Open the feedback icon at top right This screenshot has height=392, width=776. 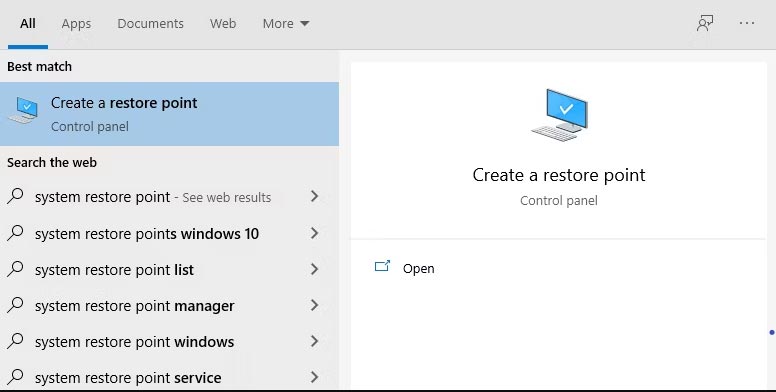pyautogui.click(x=705, y=23)
